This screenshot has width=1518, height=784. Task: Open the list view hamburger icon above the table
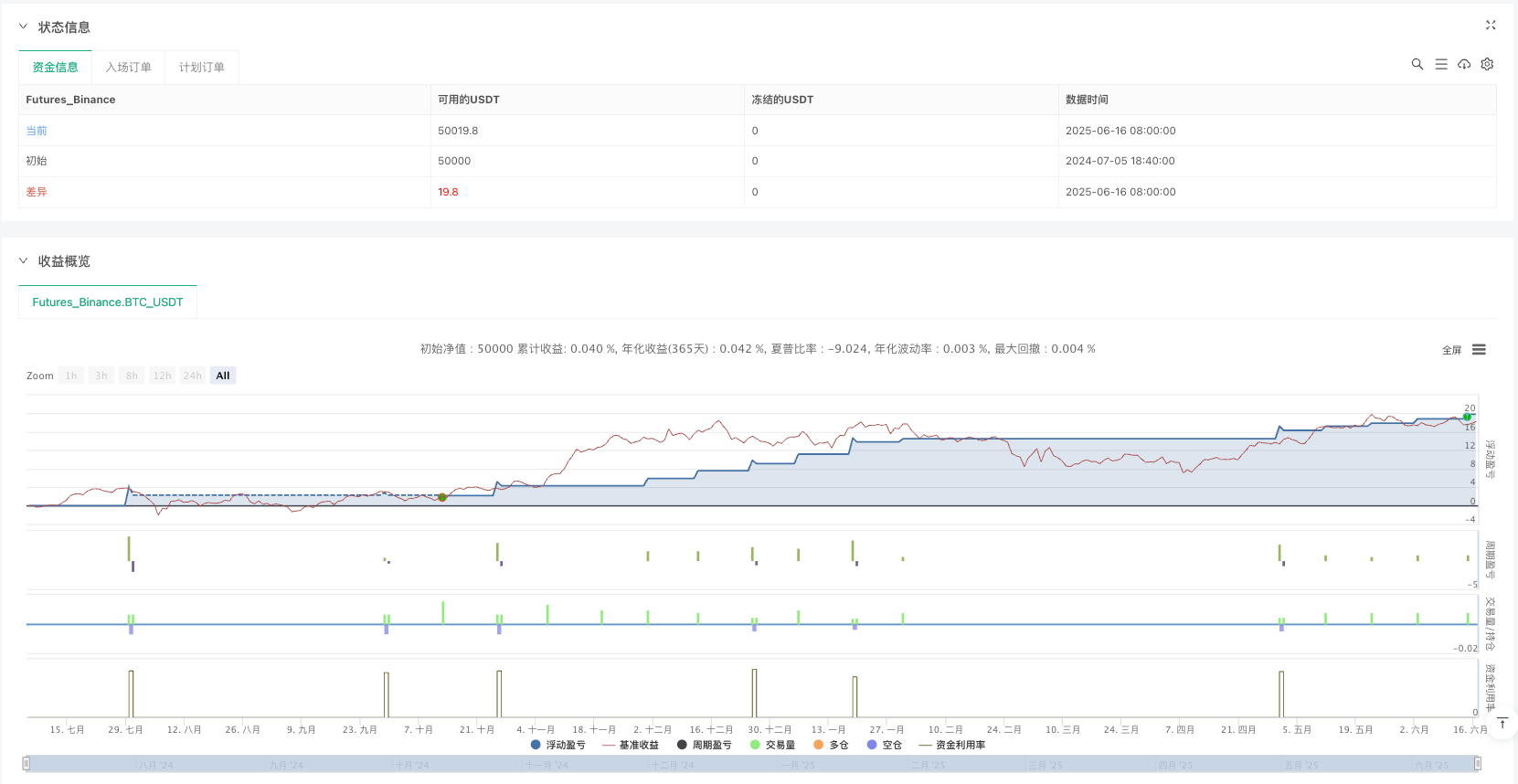[x=1440, y=64]
